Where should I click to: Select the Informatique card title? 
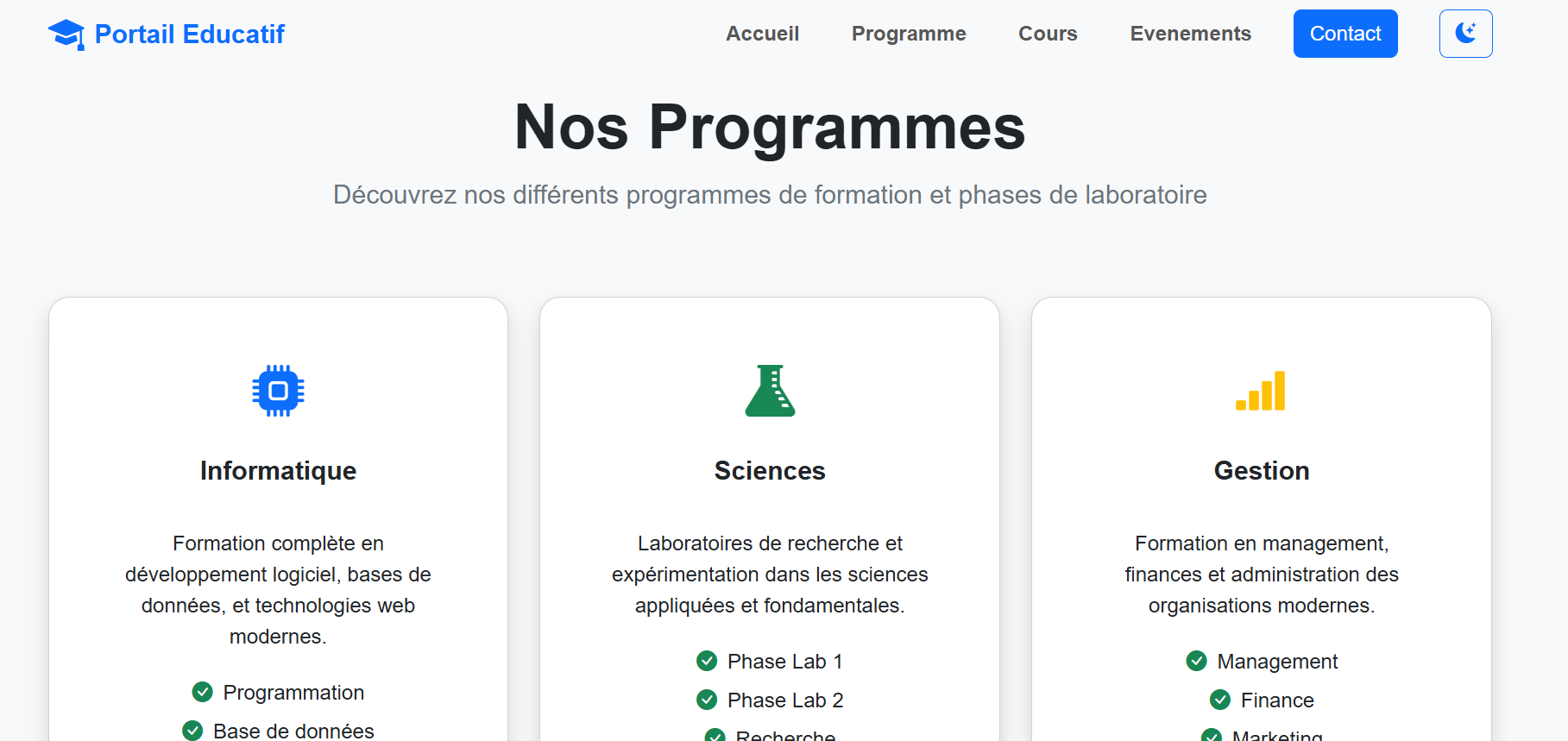pyautogui.click(x=278, y=471)
